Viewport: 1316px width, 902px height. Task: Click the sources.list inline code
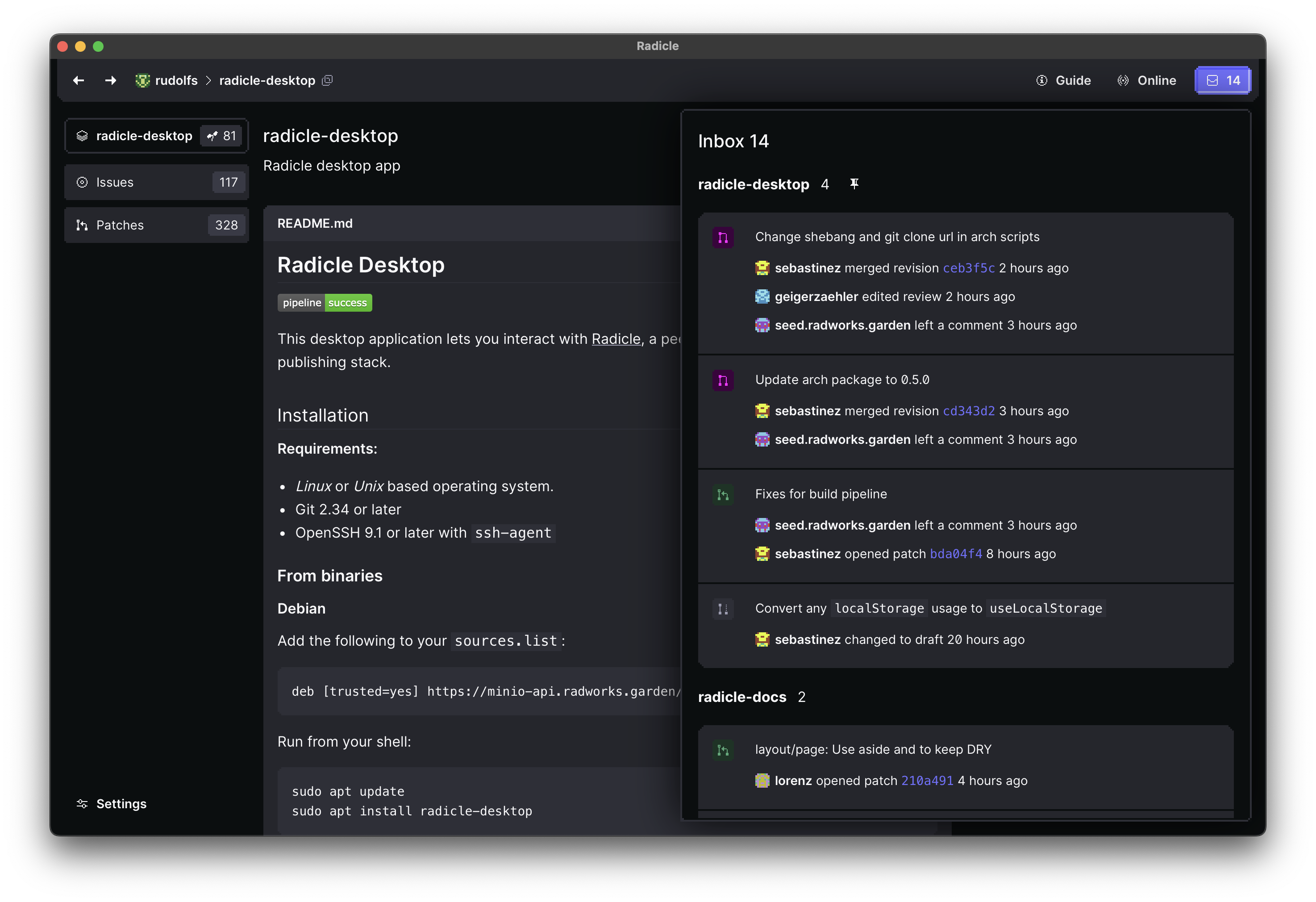pos(506,641)
